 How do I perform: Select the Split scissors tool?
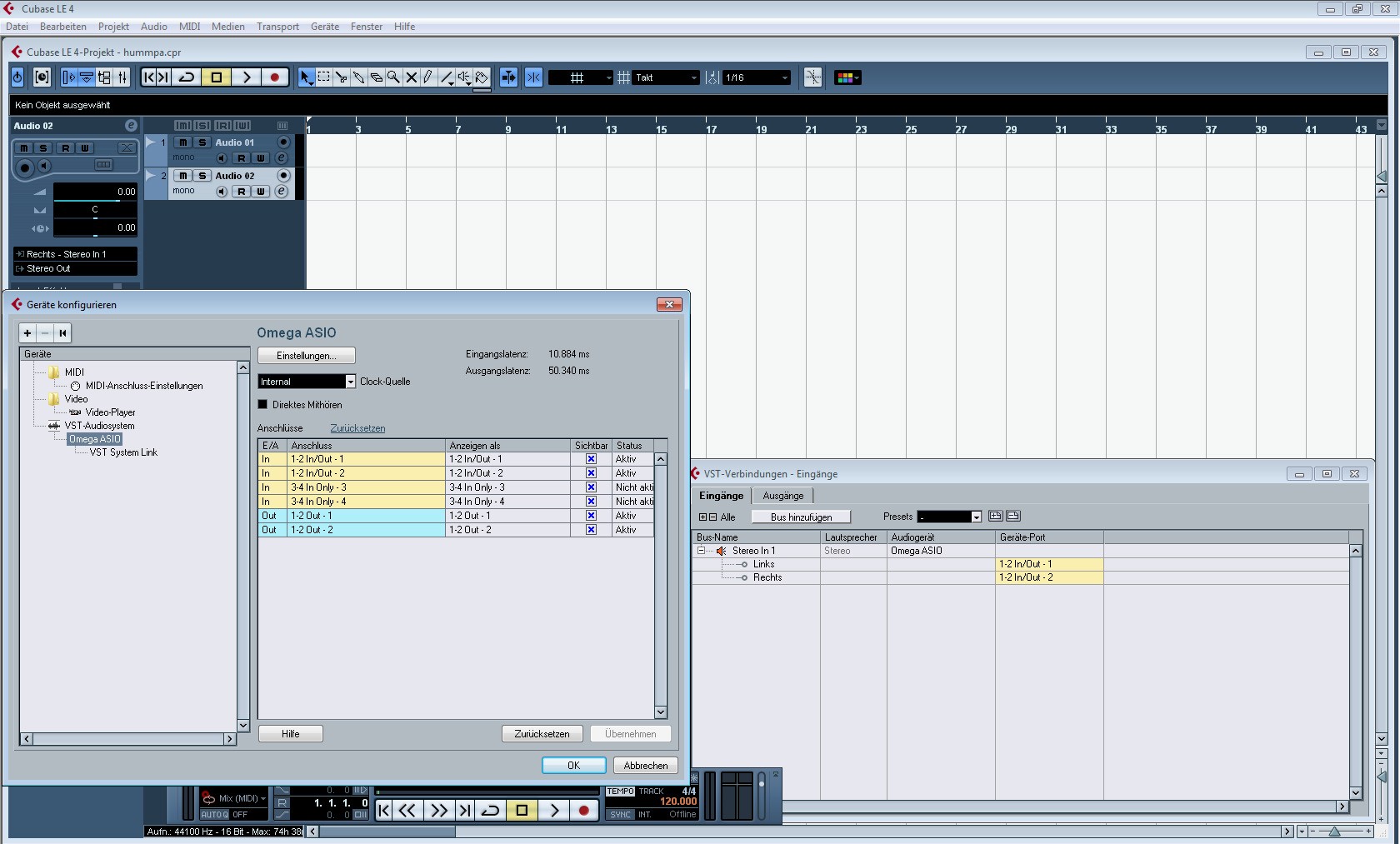coord(341,77)
